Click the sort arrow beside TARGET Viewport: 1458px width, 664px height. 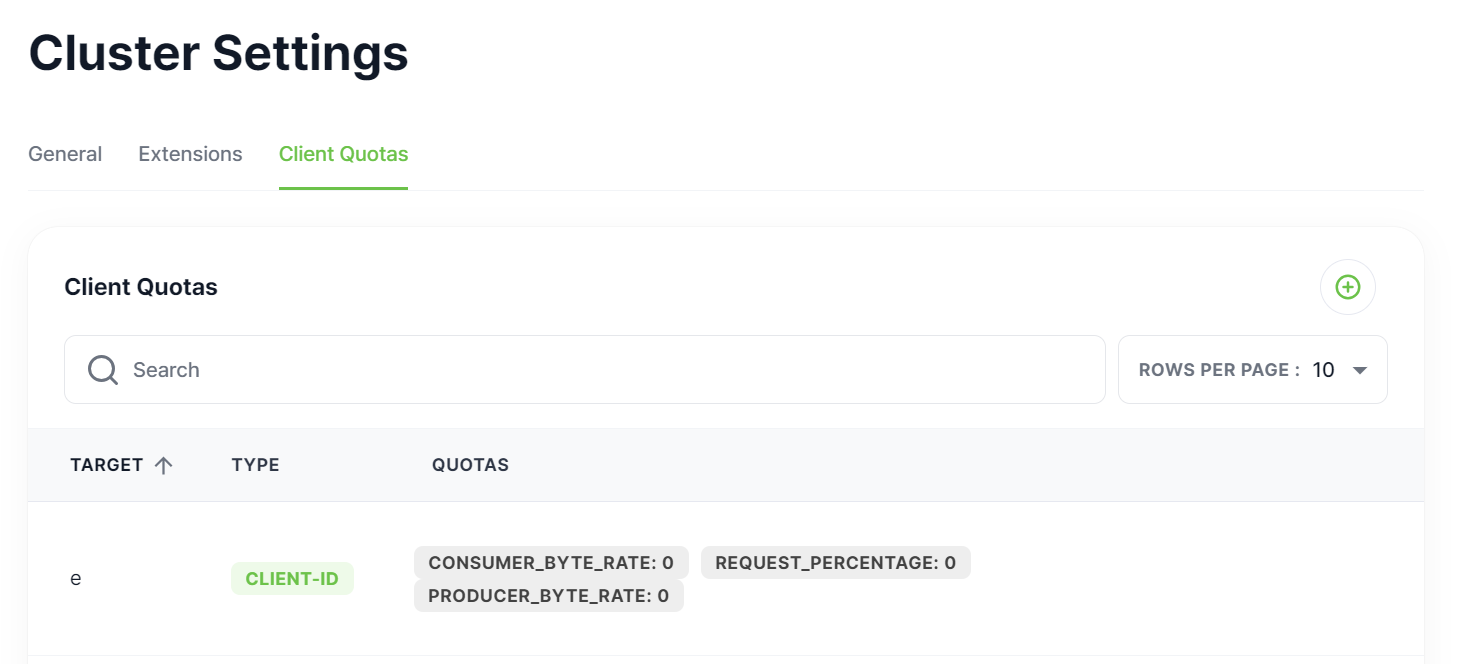[164, 465]
